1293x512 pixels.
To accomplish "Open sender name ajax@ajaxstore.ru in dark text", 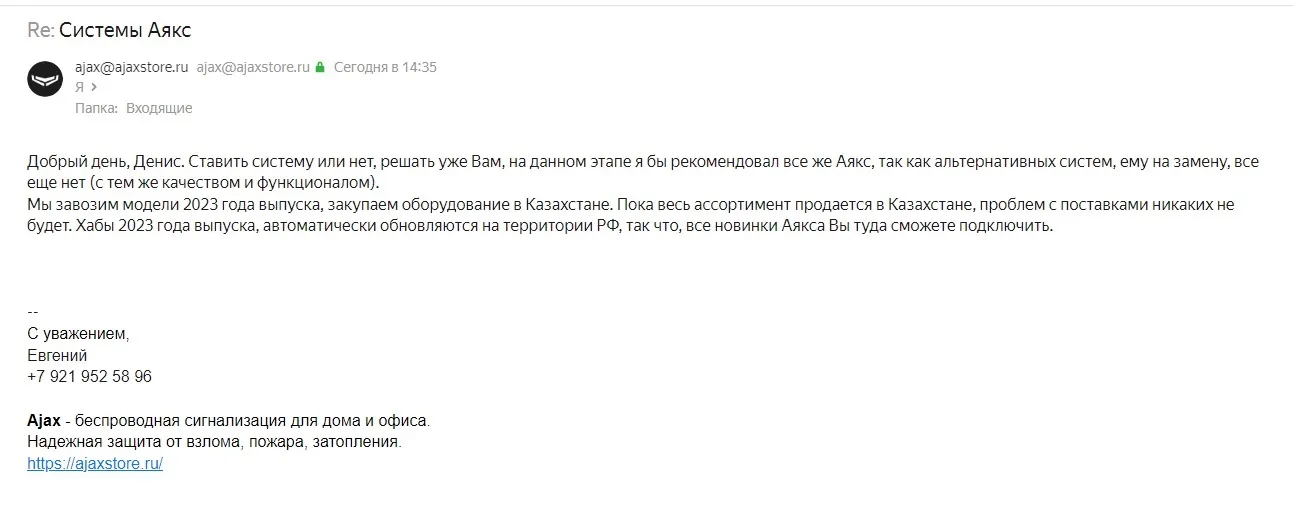I will 131,67.
